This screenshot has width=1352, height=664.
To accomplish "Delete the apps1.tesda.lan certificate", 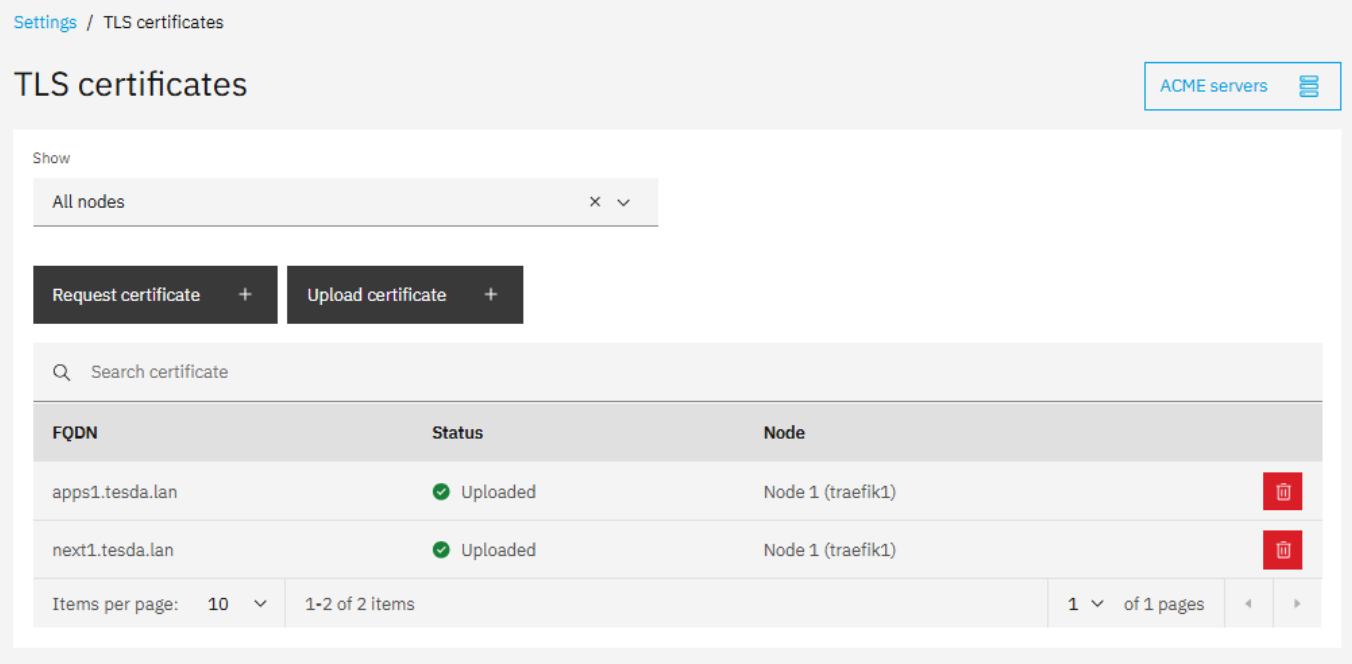I will 1283,491.
